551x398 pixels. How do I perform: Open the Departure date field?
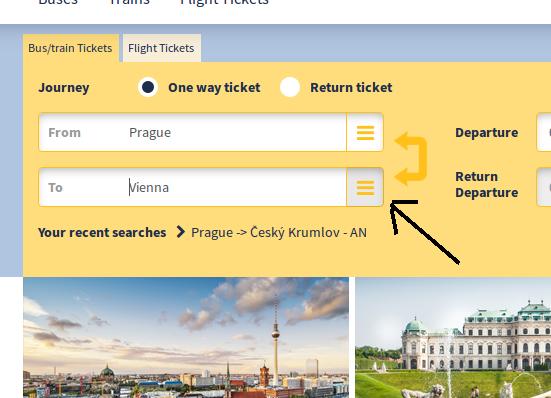[544, 132]
